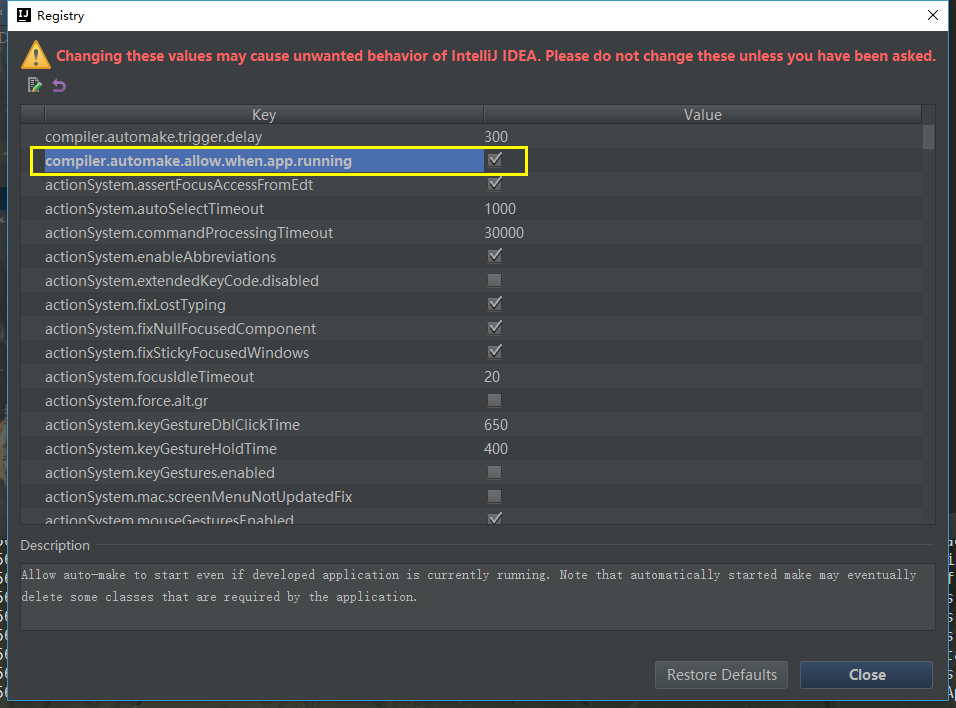Image resolution: width=956 pixels, height=708 pixels.
Task: Turn on actionSystem.keyGestures.enabled checkbox
Action: pos(494,472)
